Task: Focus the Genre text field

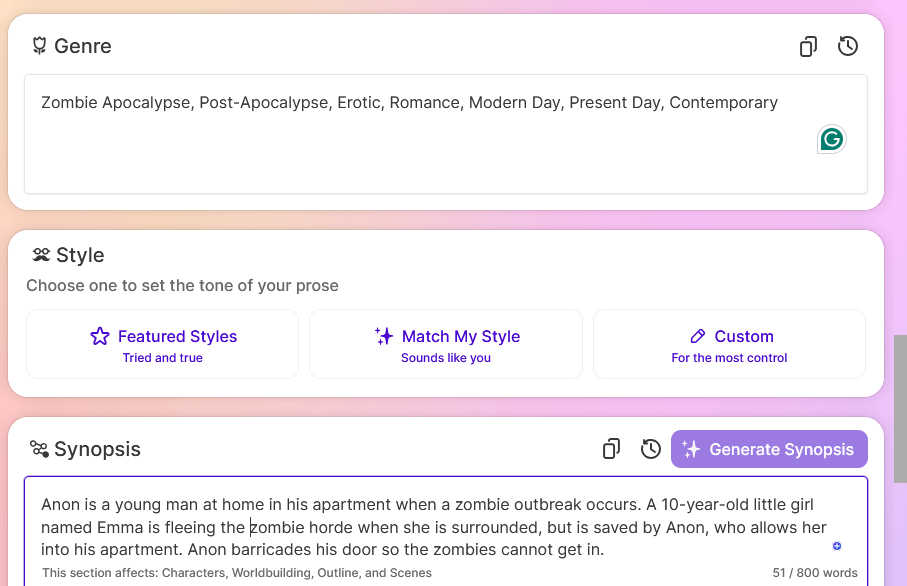Action: tap(446, 134)
